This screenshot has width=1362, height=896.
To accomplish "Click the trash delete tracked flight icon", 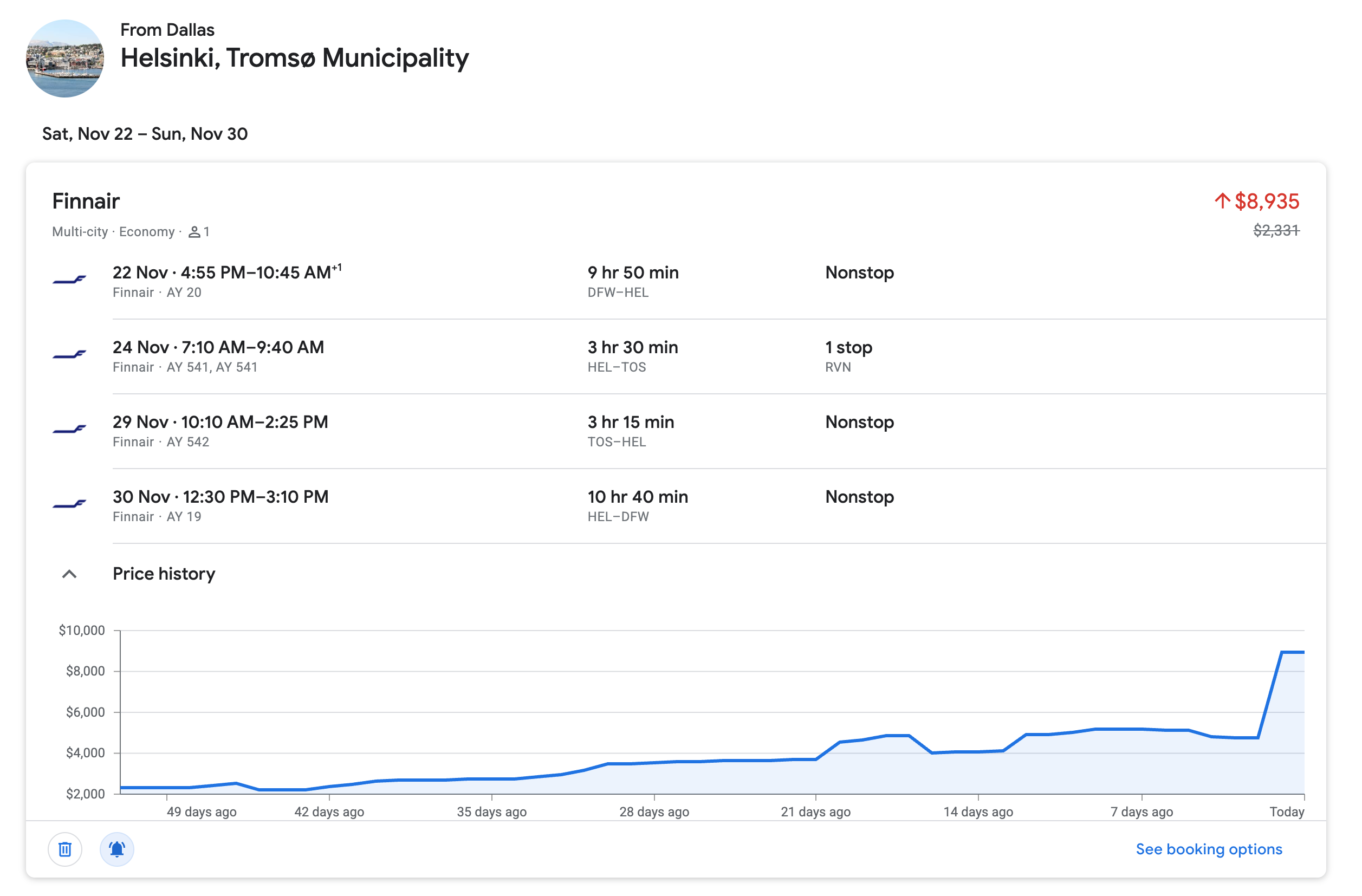I will 64,849.
